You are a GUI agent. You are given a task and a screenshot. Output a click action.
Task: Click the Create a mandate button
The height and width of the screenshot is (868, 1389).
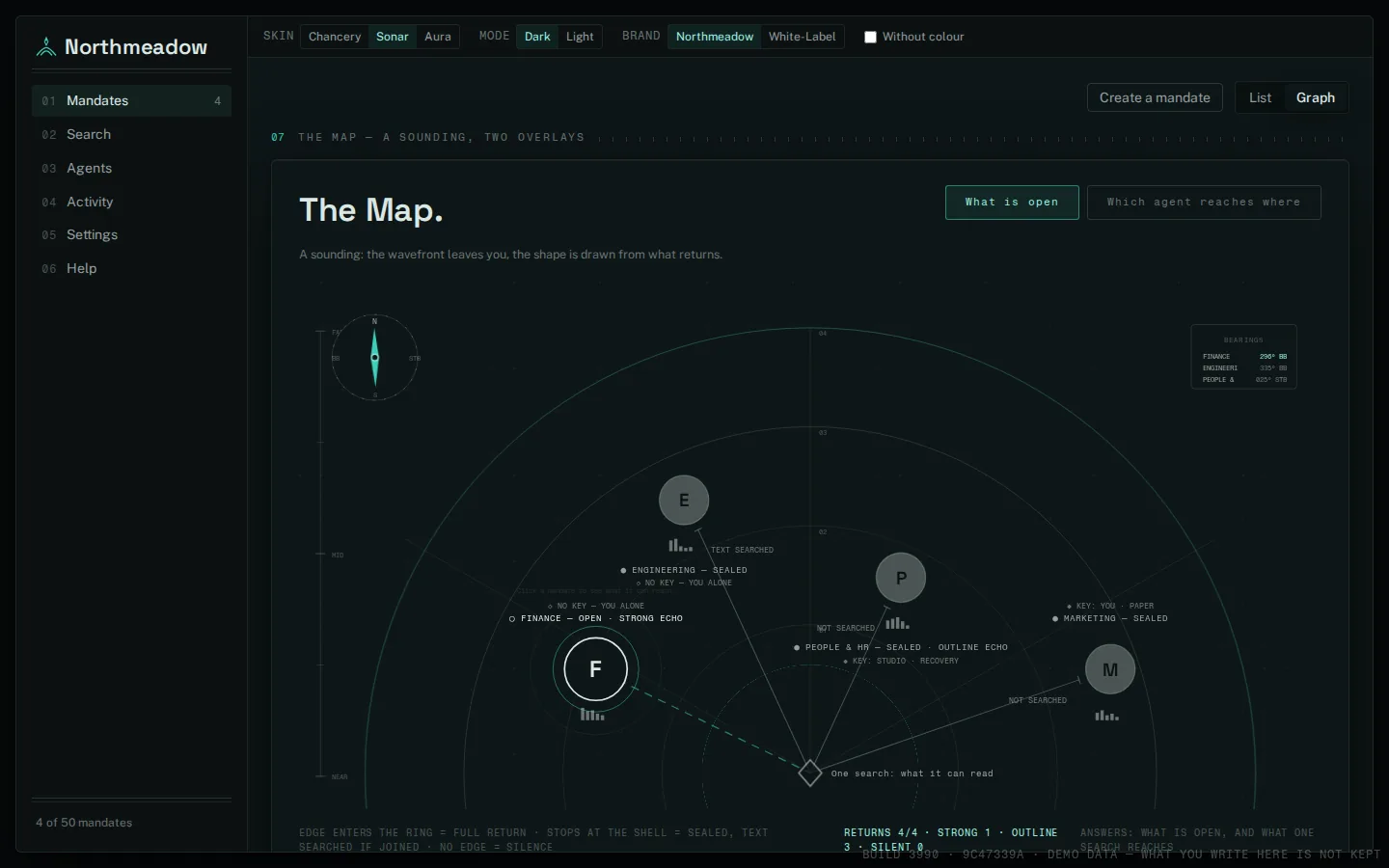pyautogui.click(x=1155, y=97)
